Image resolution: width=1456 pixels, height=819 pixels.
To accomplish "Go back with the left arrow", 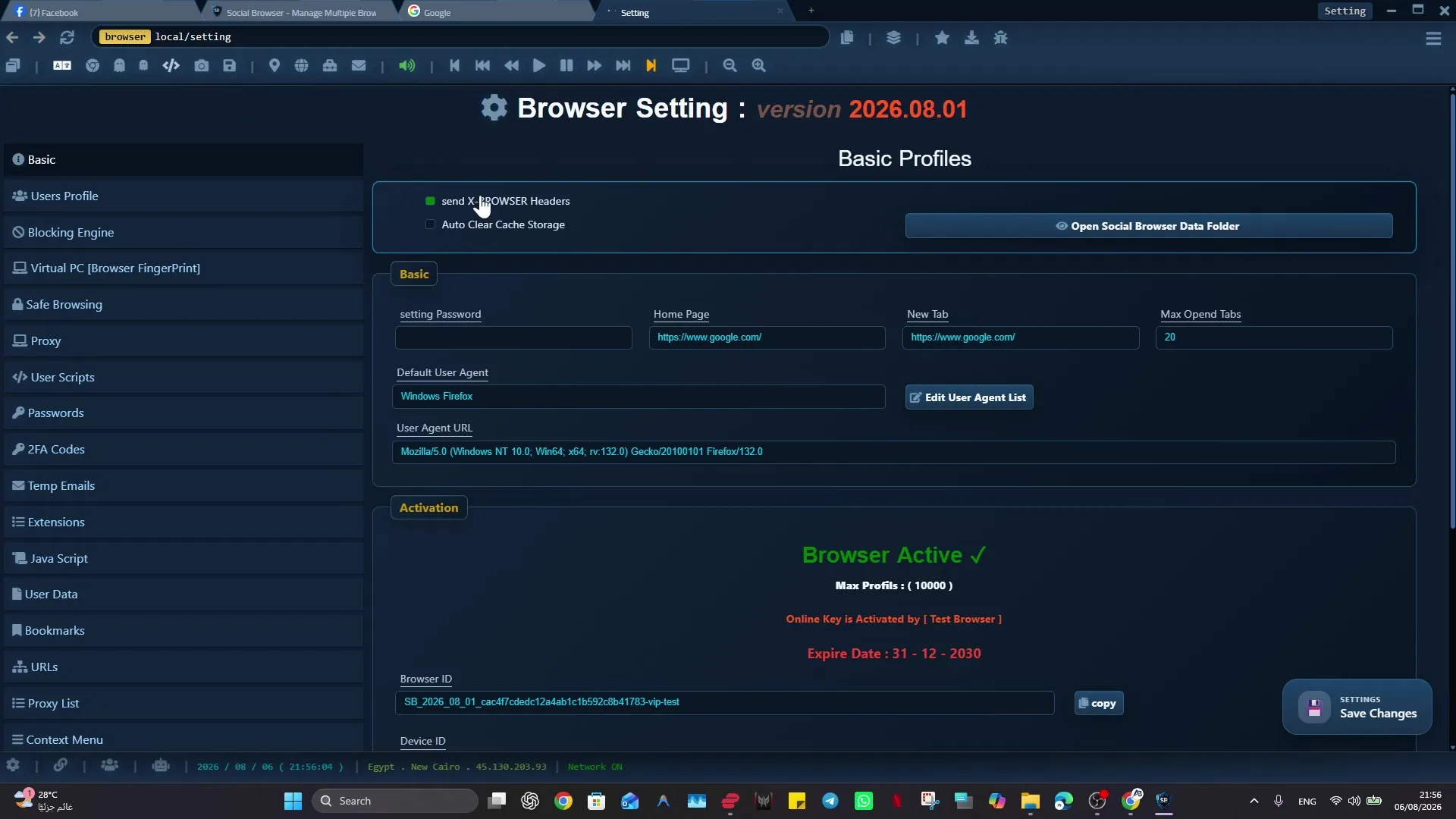I will [x=12, y=37].
